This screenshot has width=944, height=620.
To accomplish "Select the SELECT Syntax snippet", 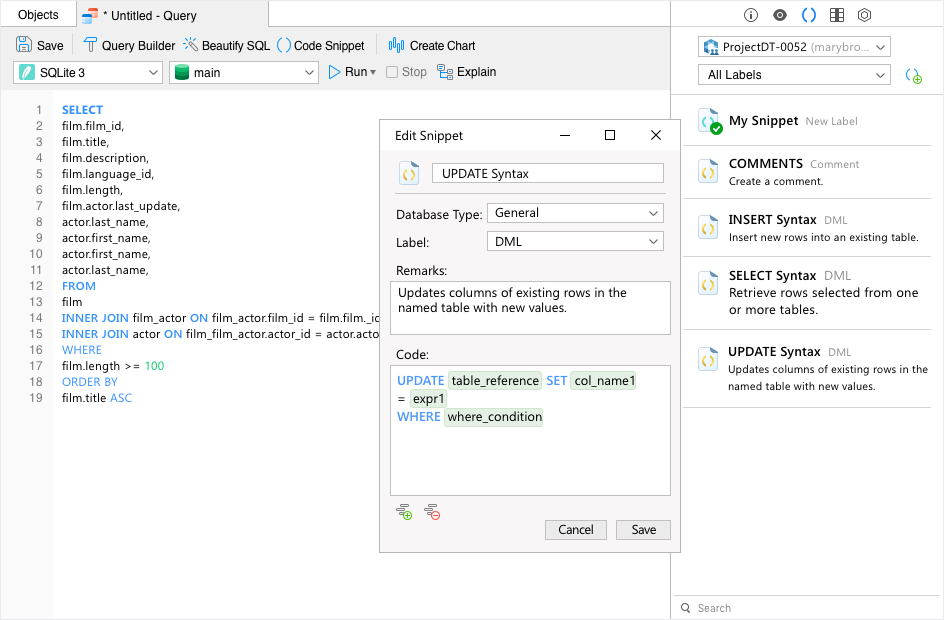I will point(807,293).
